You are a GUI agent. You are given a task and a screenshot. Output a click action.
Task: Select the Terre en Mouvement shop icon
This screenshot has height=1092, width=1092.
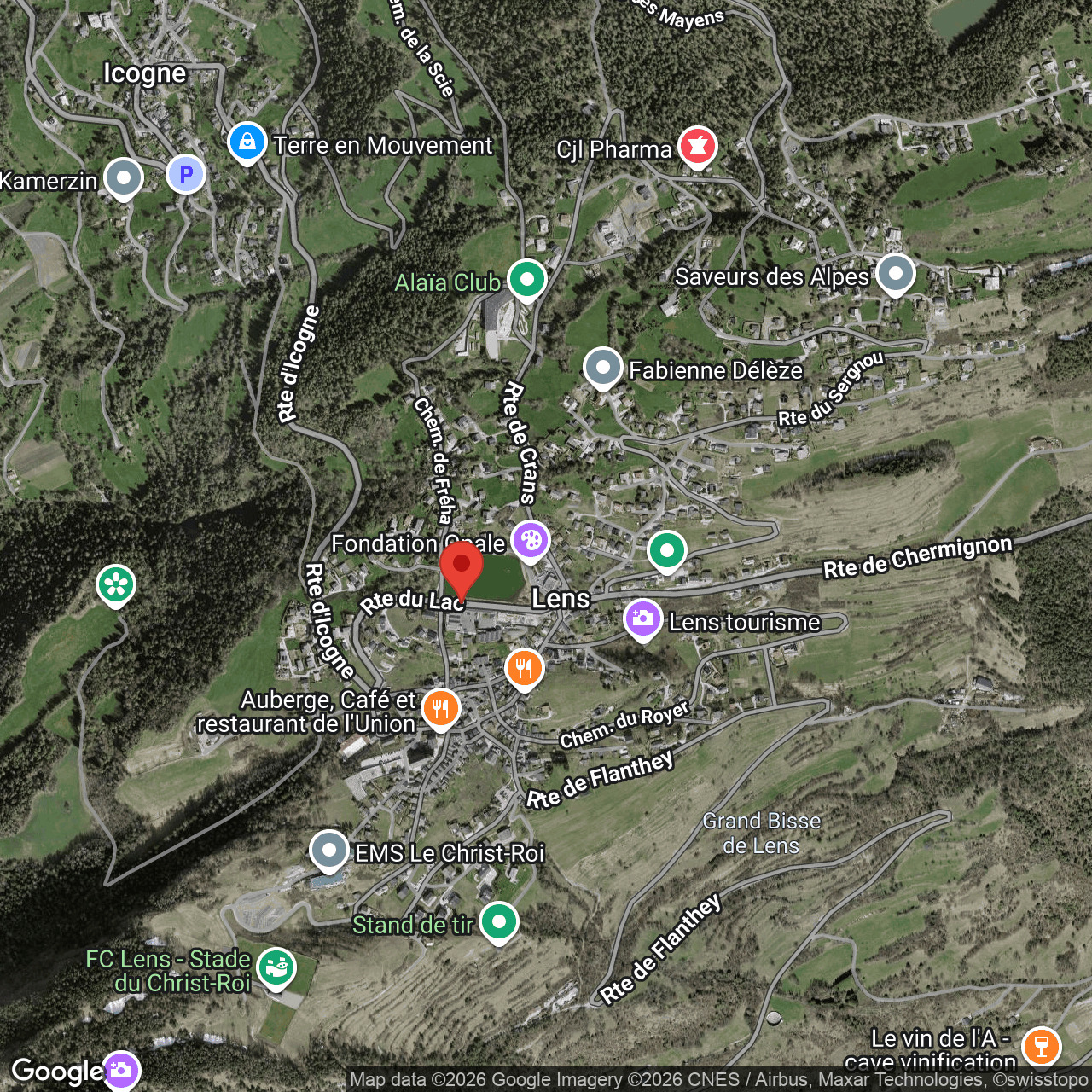(247, 142)
